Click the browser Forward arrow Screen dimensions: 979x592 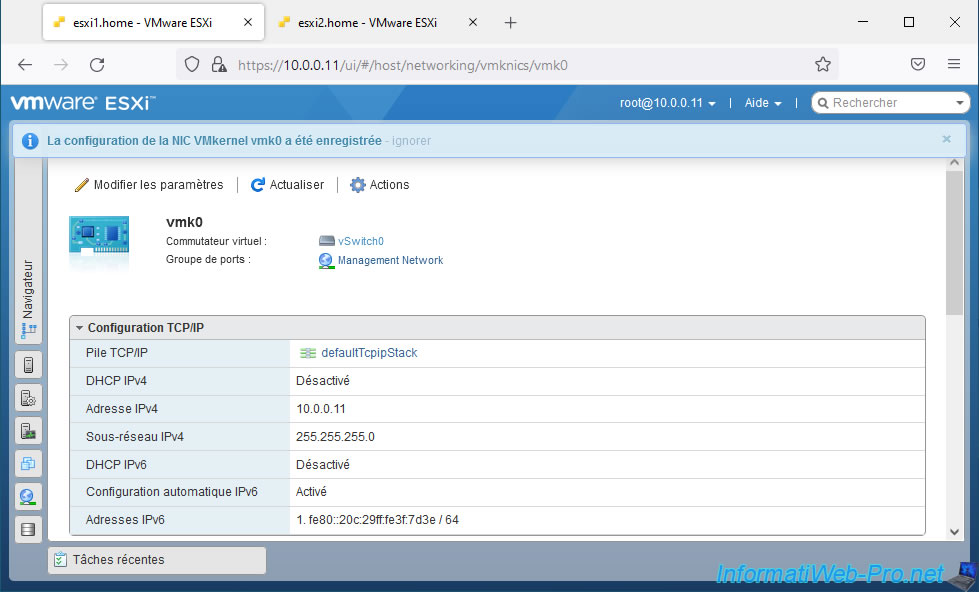point(61,64)
